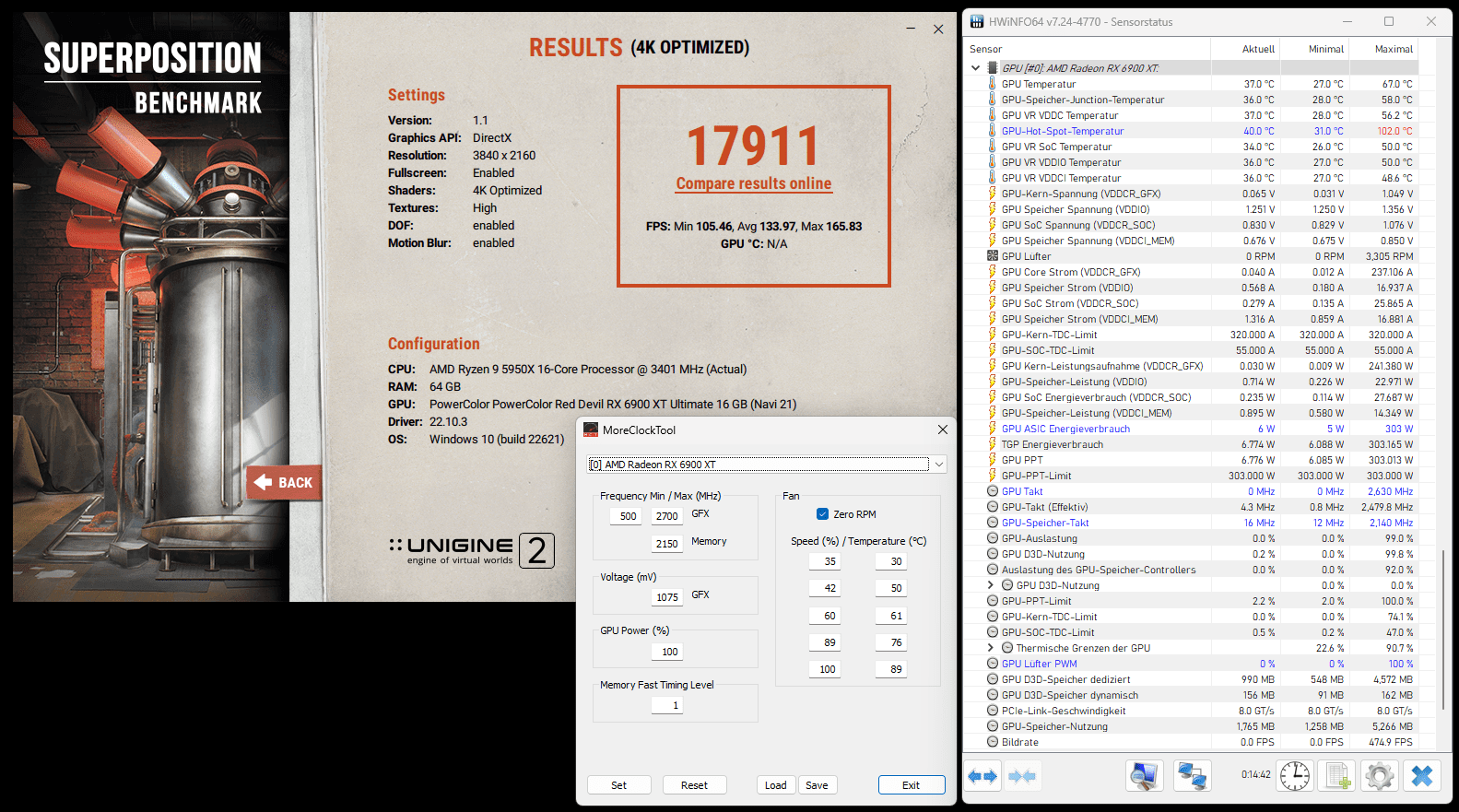Click the GPU chip icon in sensor header

[993, 68]
